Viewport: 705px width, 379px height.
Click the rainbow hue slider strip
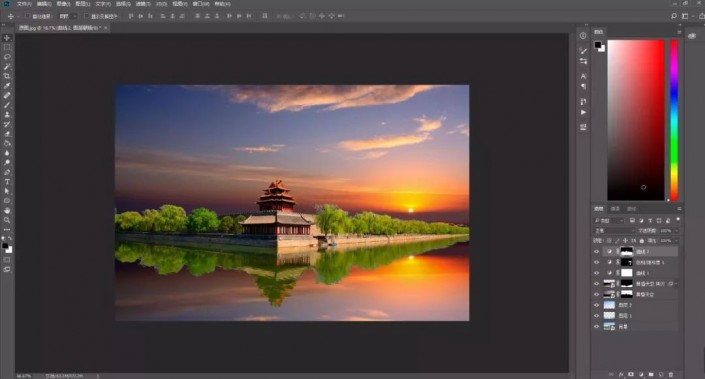[674, 120]
